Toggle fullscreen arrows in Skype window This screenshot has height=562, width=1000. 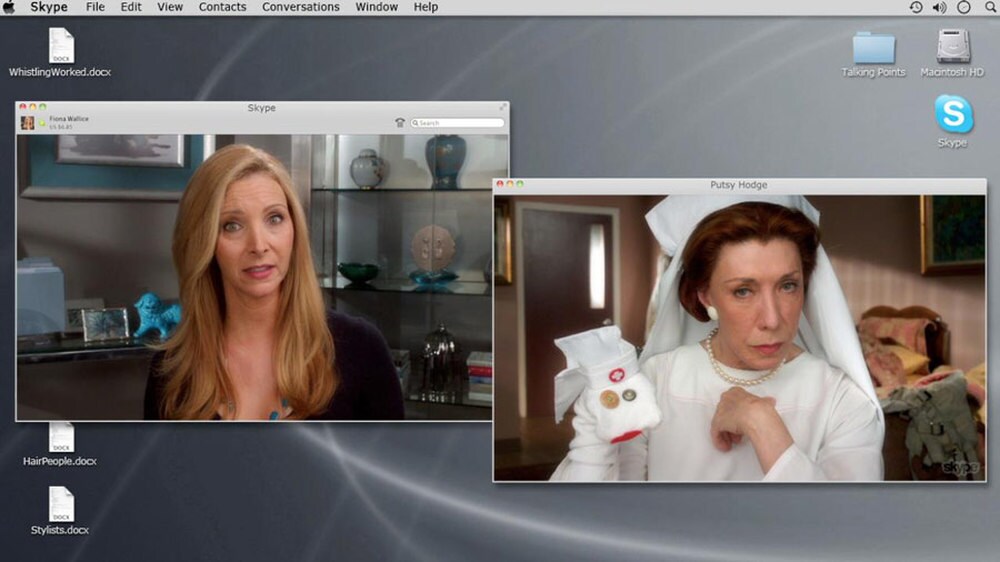[x=503, y=107]
